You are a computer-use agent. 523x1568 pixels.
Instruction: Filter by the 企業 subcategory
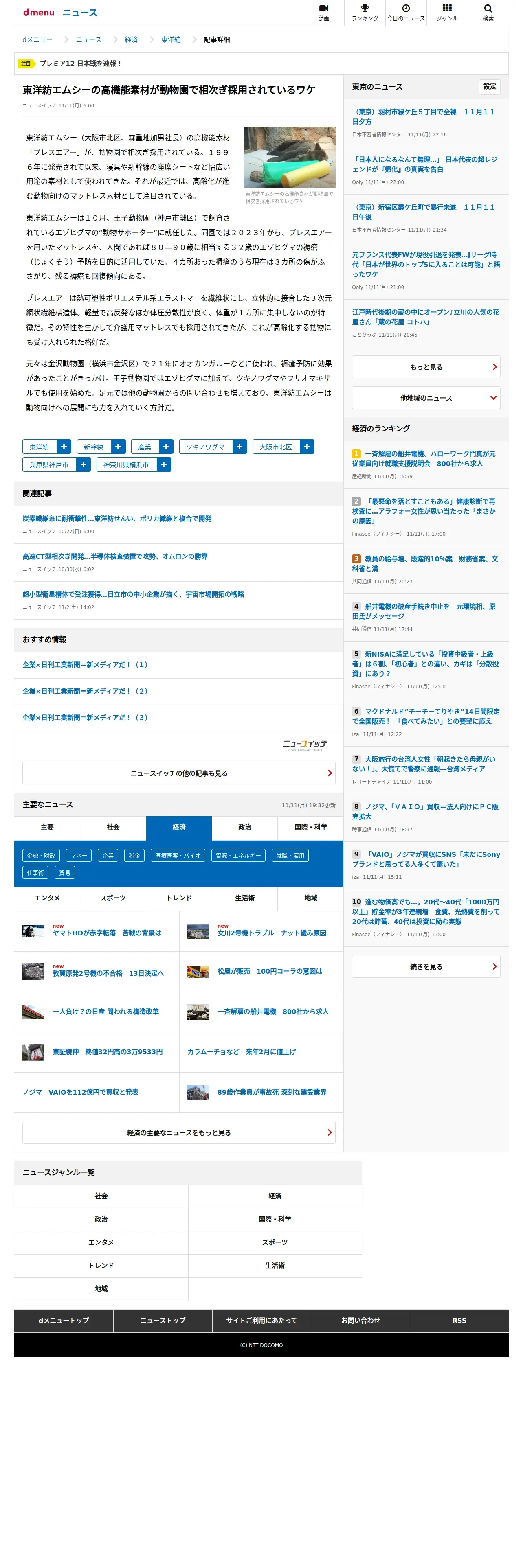point(108,855)
